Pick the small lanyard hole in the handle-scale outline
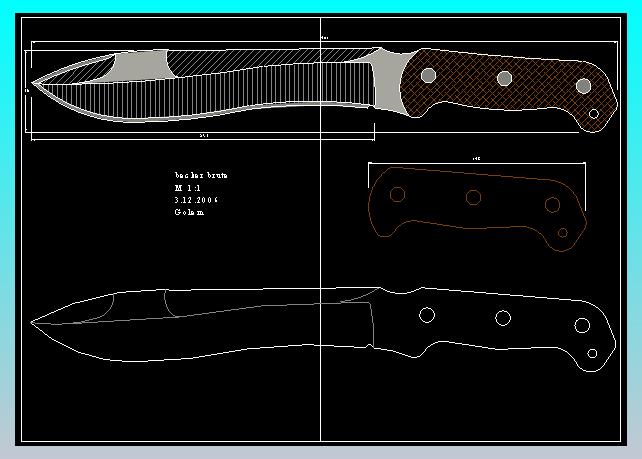This screenshot has height=459, width=642. (563, 233)
